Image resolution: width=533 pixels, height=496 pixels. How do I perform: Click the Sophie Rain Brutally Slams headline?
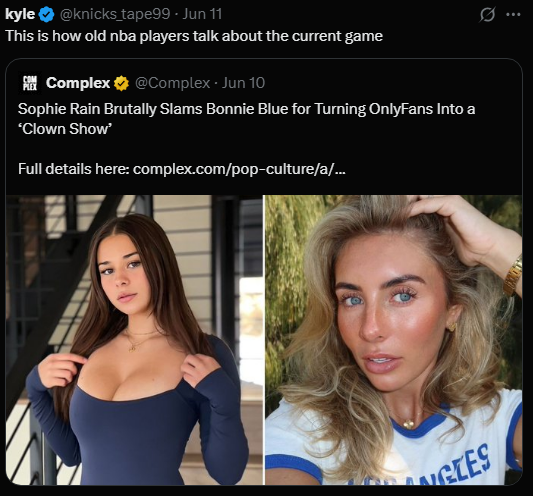[246, 119]
